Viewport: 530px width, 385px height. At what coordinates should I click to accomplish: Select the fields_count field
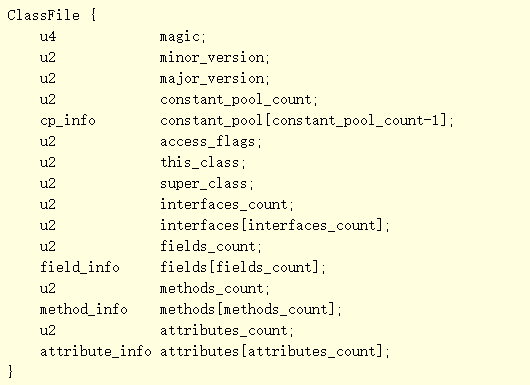click(208, 246)
